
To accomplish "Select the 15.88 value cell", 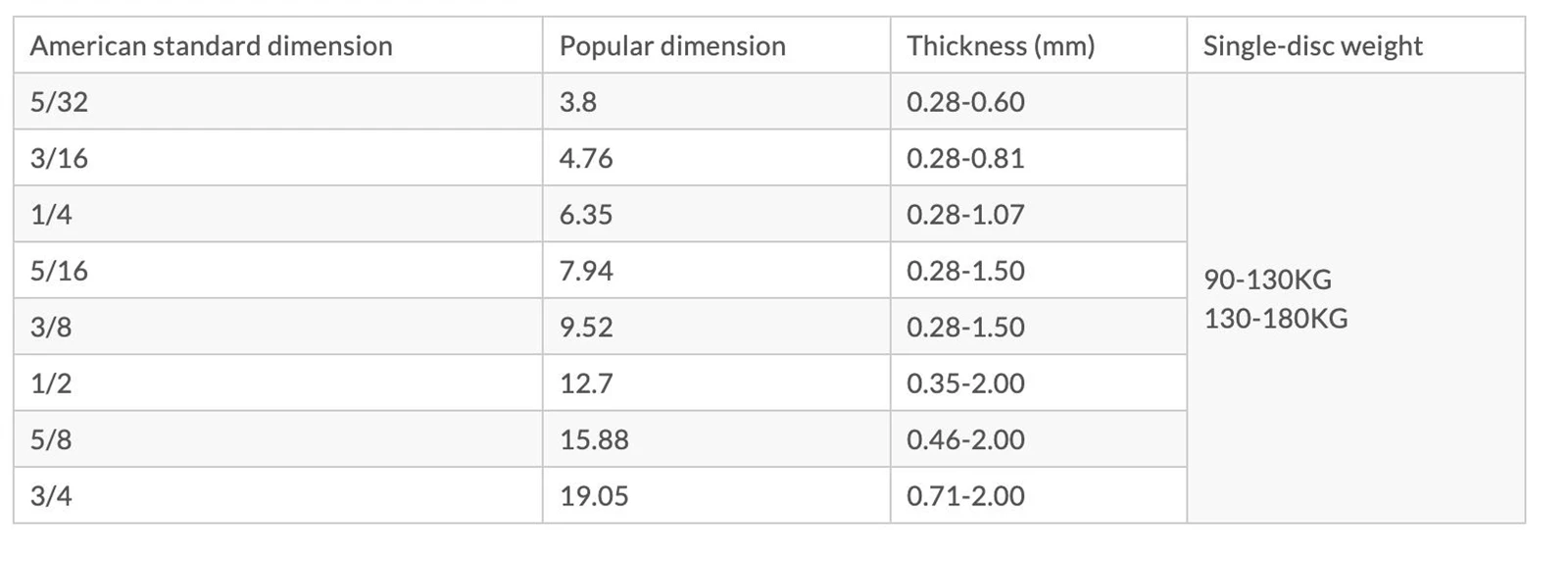I will pos(716,439).
